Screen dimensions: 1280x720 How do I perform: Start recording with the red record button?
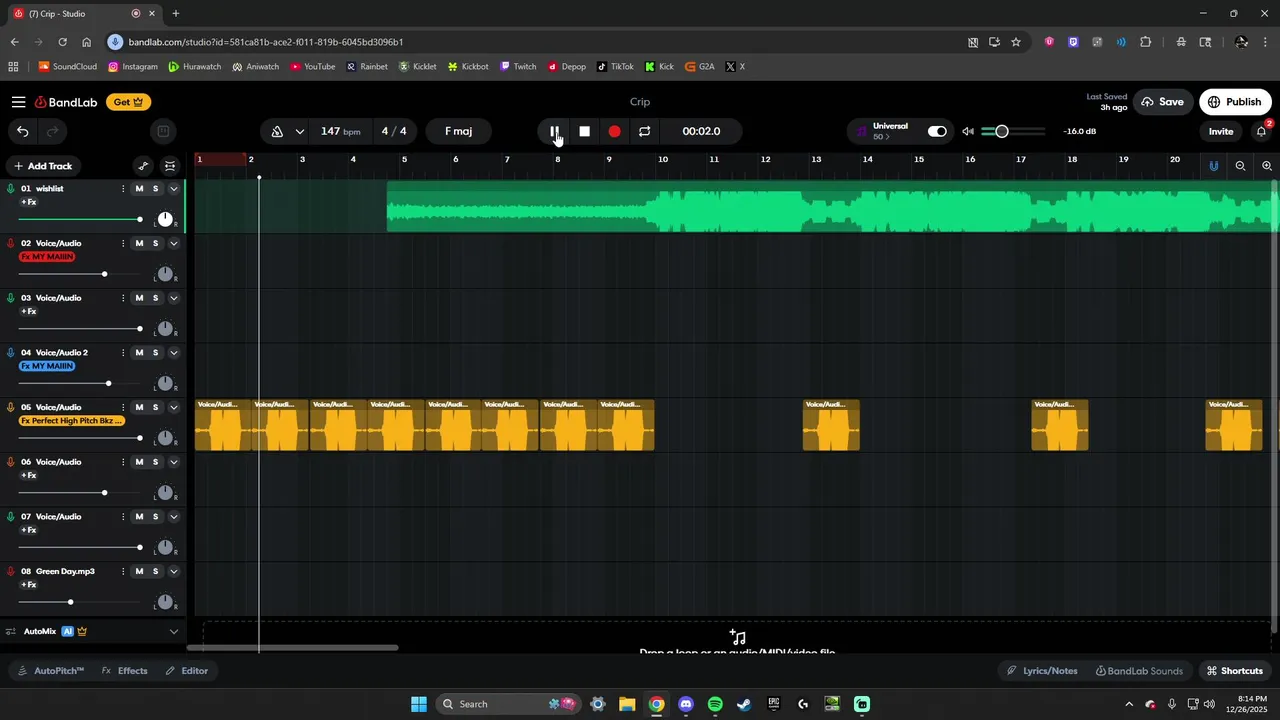pos(614,131)
